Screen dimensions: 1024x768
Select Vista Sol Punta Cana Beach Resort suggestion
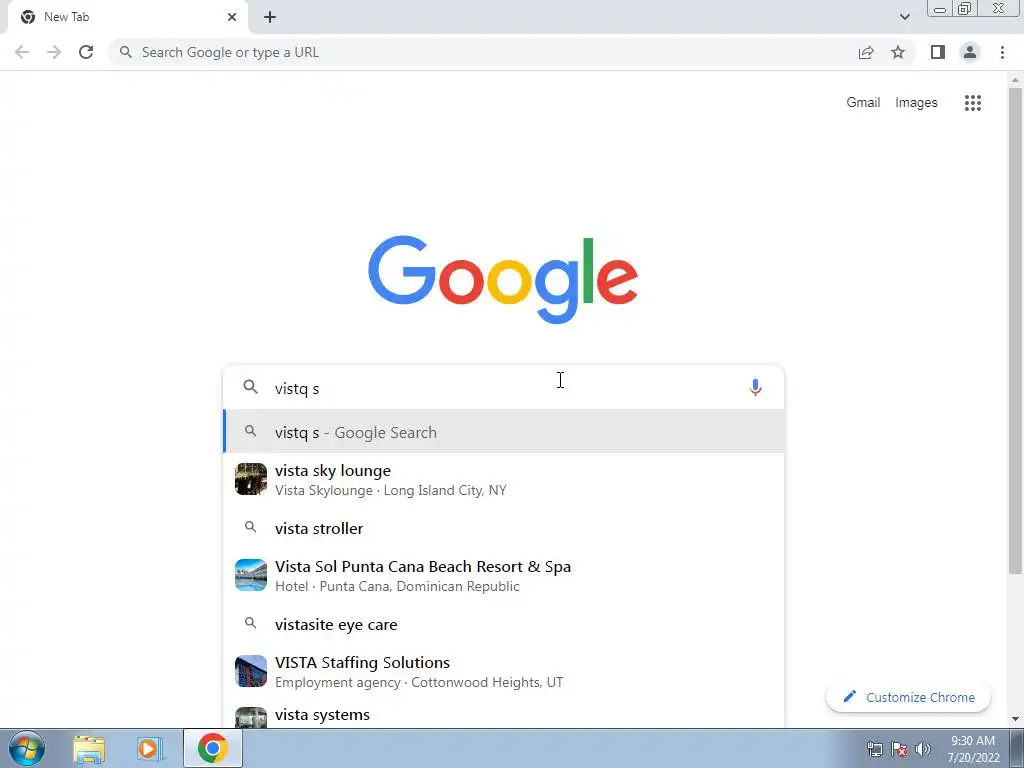[x=504, y=575]
